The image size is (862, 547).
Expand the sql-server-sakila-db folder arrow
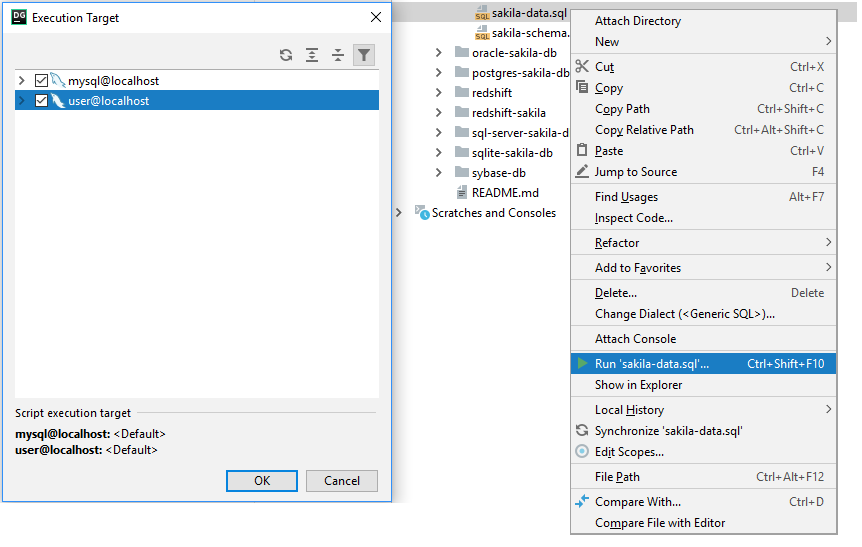[438, 132]
